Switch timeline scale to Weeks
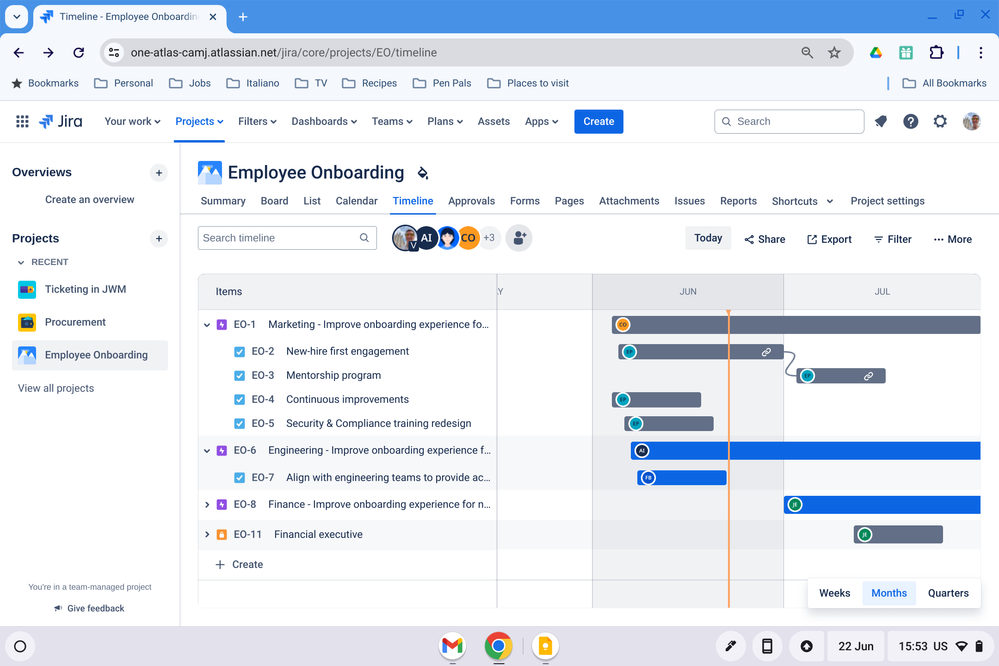This screenshot has height=666, width=999. coord(834,593)
